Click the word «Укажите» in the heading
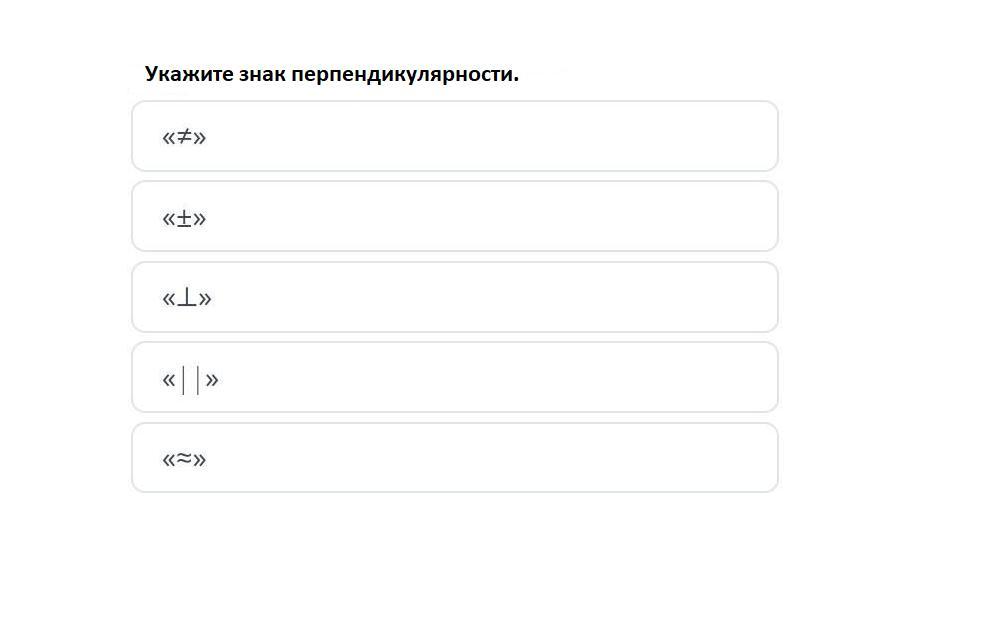 click(189, 74)
